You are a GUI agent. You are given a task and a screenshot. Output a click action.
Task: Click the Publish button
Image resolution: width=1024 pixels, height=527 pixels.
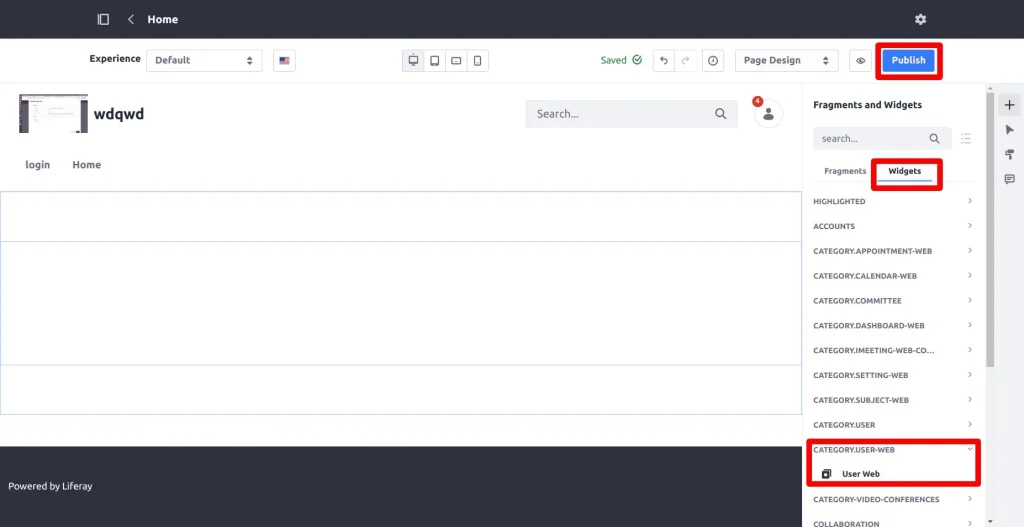908,60
